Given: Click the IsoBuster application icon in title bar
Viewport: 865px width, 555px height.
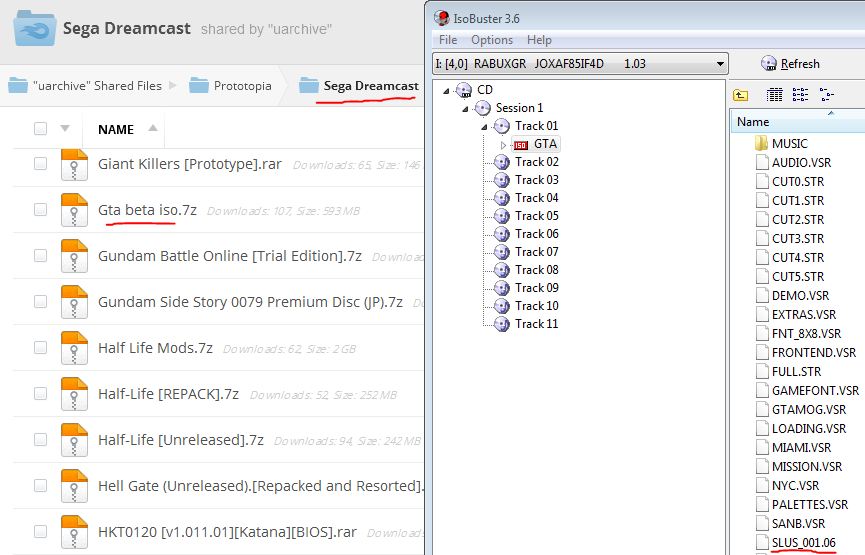Looking at the screenshot, I should 441,18.
